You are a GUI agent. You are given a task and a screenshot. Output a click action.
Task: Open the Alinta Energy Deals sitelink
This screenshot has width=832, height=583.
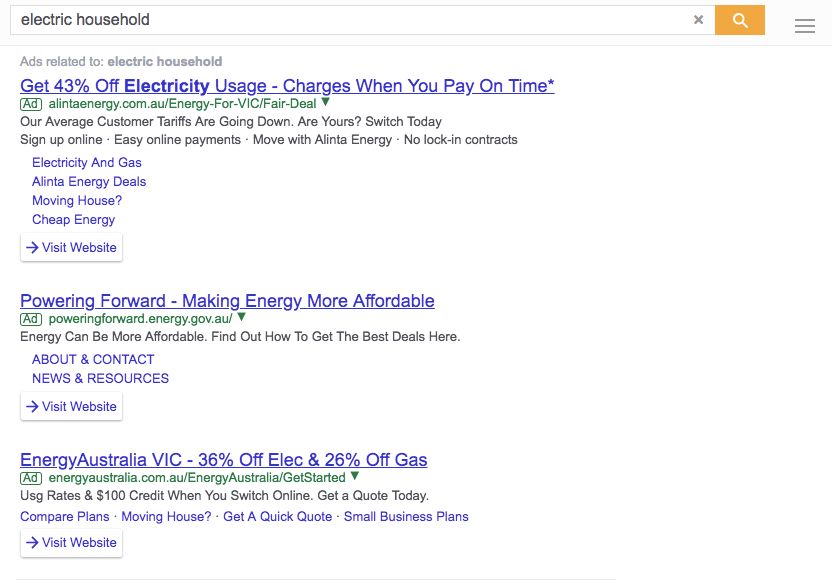pos(89,181)
